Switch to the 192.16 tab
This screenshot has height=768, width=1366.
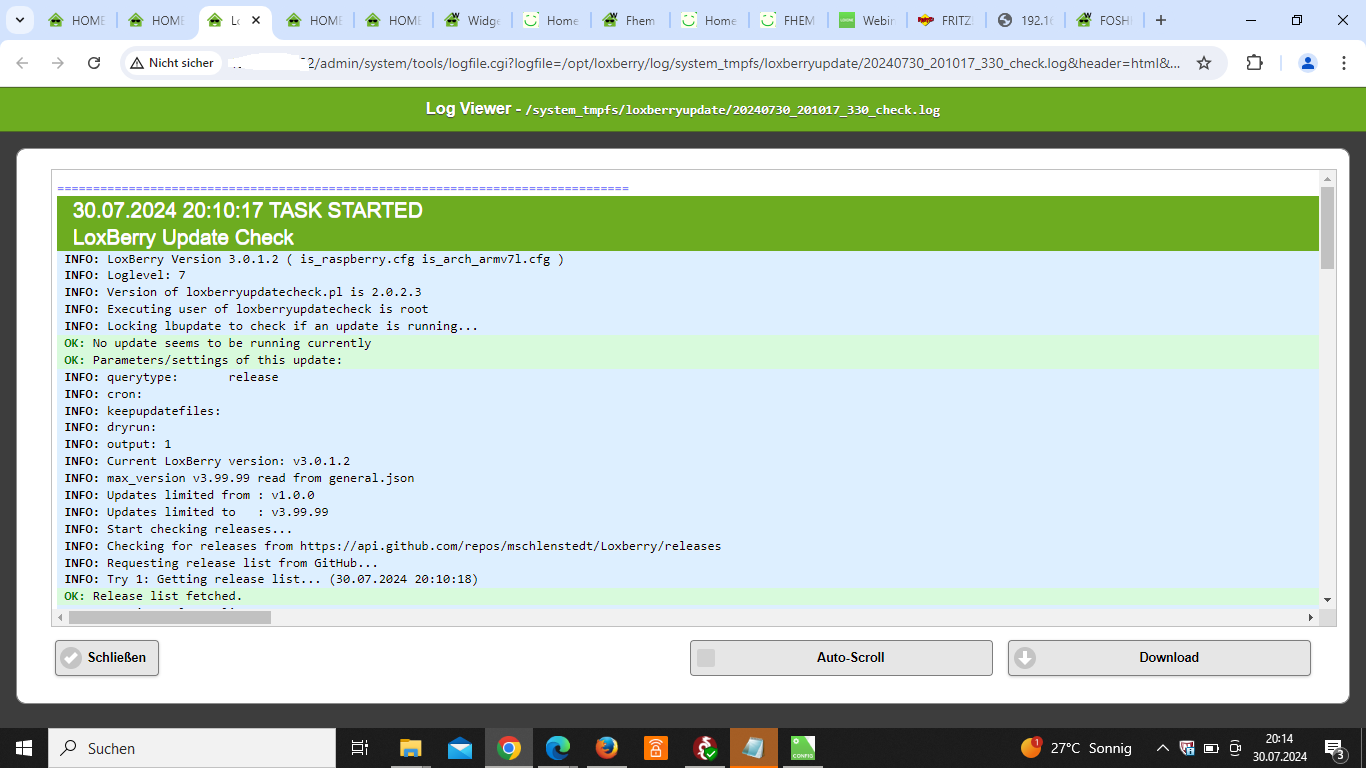(1024, 20)
